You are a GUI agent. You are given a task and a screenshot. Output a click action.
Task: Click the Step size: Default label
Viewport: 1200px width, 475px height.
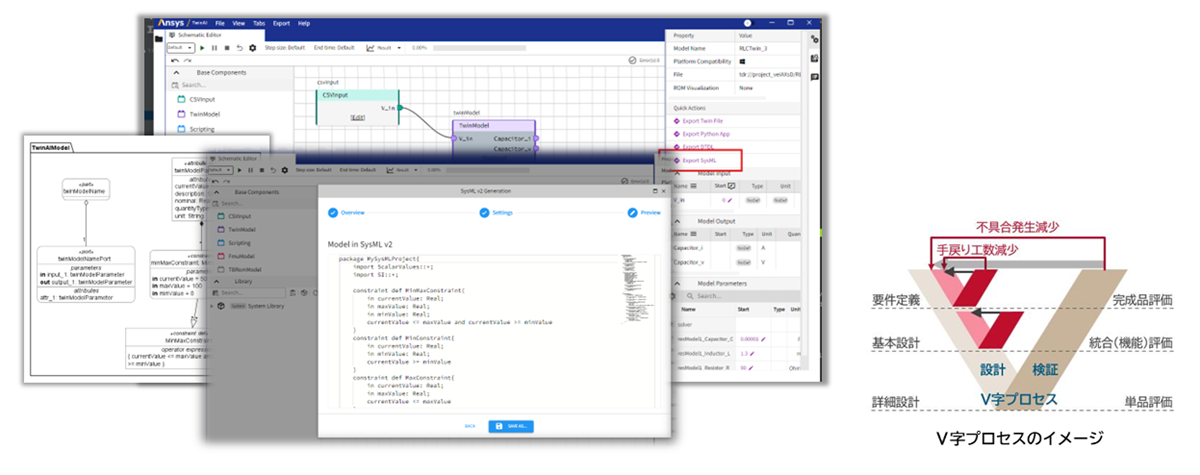tap(285, 47)
